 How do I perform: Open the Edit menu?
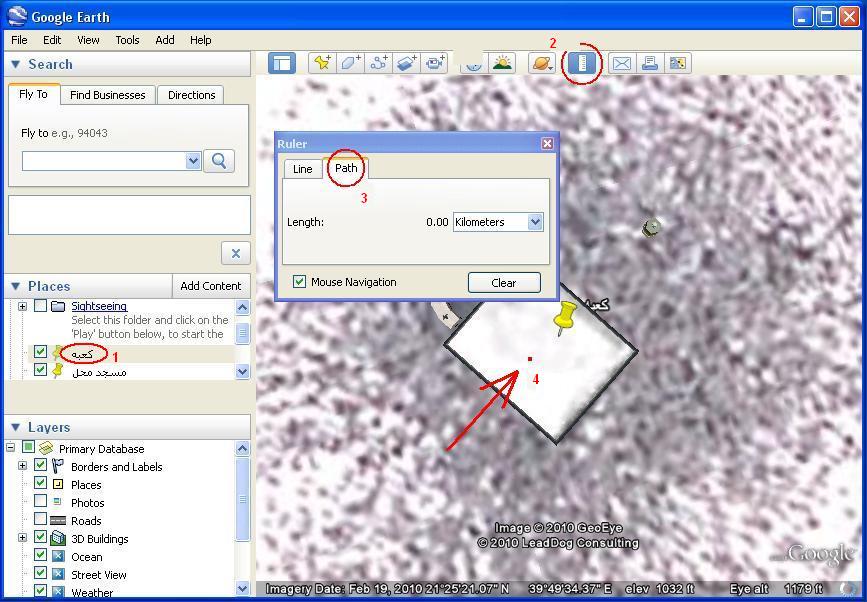pos(52,40)
